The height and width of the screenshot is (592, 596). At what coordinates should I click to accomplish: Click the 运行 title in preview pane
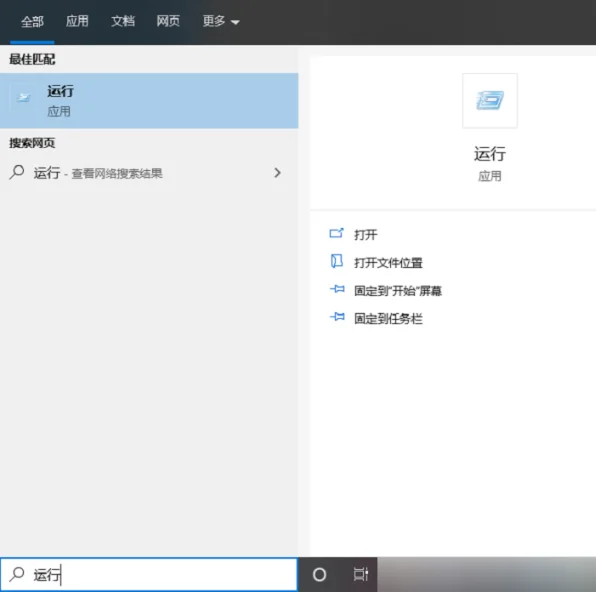click(x=490, y=154)
